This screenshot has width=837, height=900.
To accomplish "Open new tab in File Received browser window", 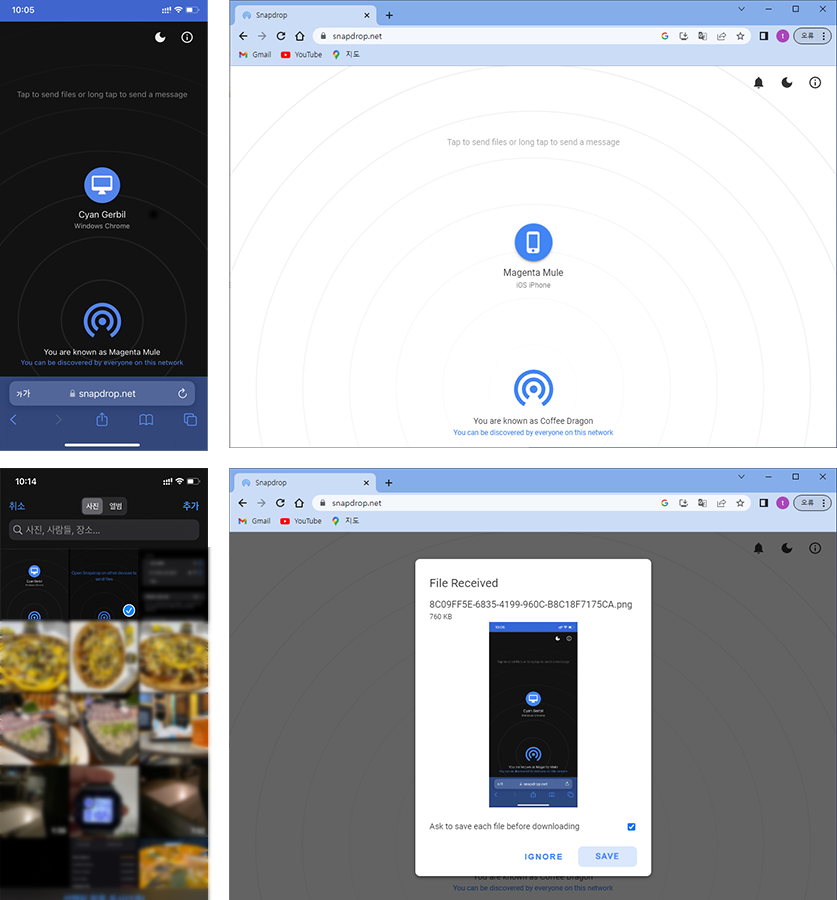I will 389,483.
